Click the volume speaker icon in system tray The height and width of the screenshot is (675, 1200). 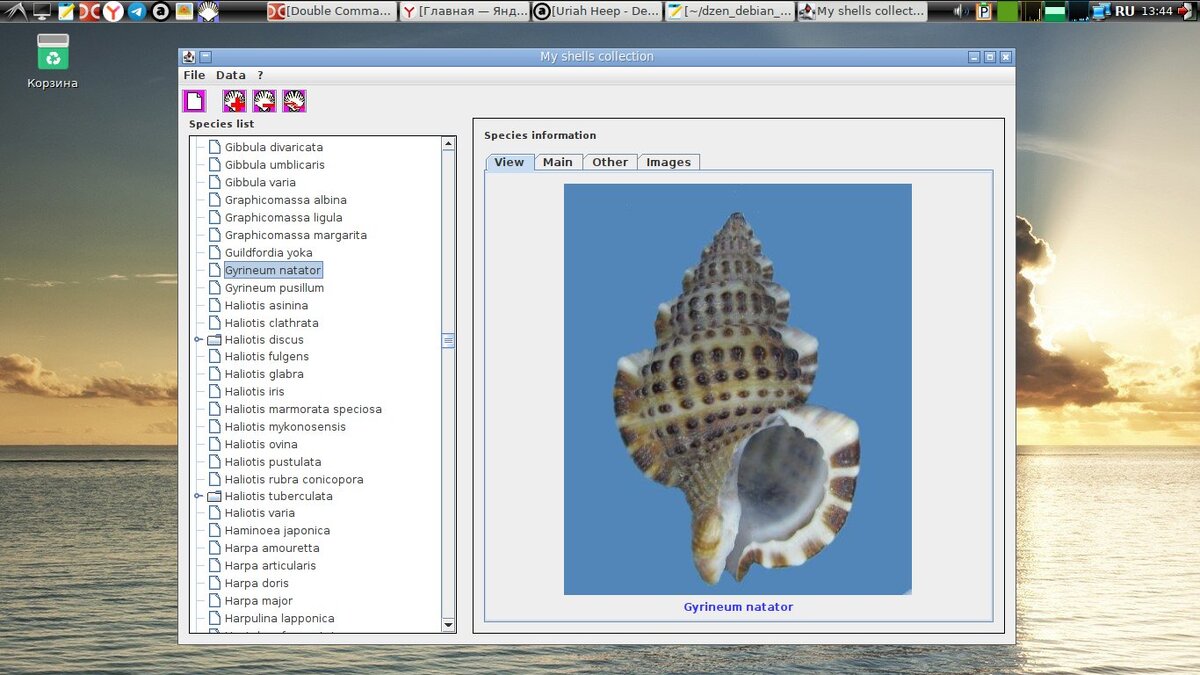tap(961, 11)
